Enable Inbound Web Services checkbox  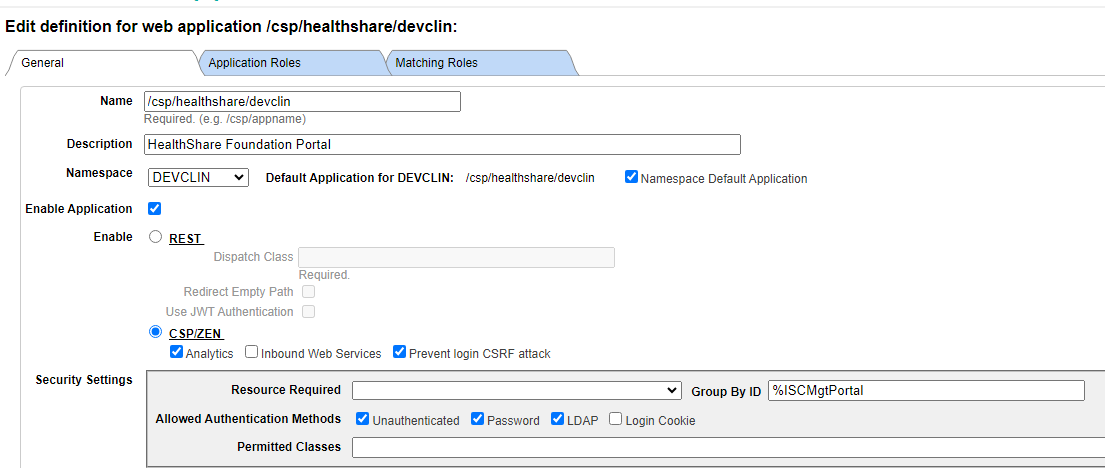coord(252,352)
